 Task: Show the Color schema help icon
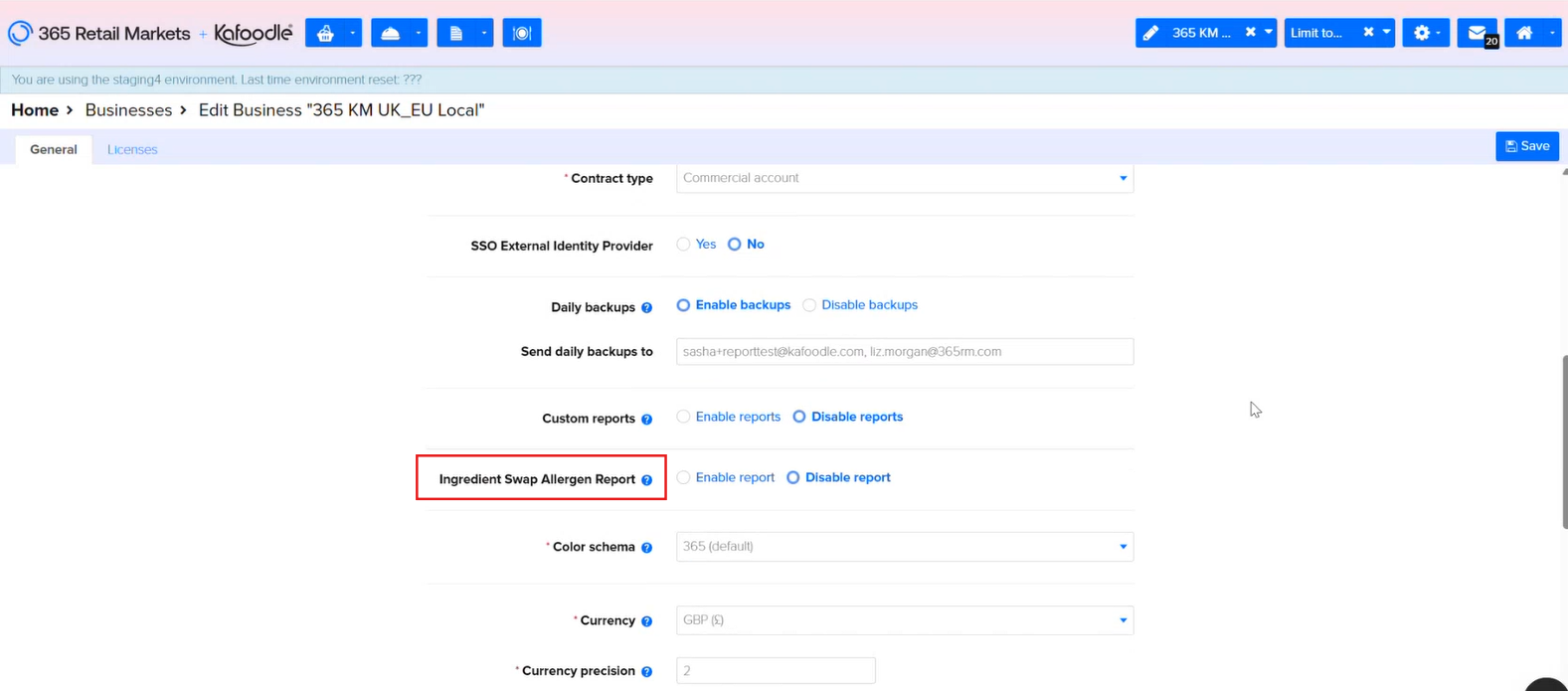tap(647, 548)
